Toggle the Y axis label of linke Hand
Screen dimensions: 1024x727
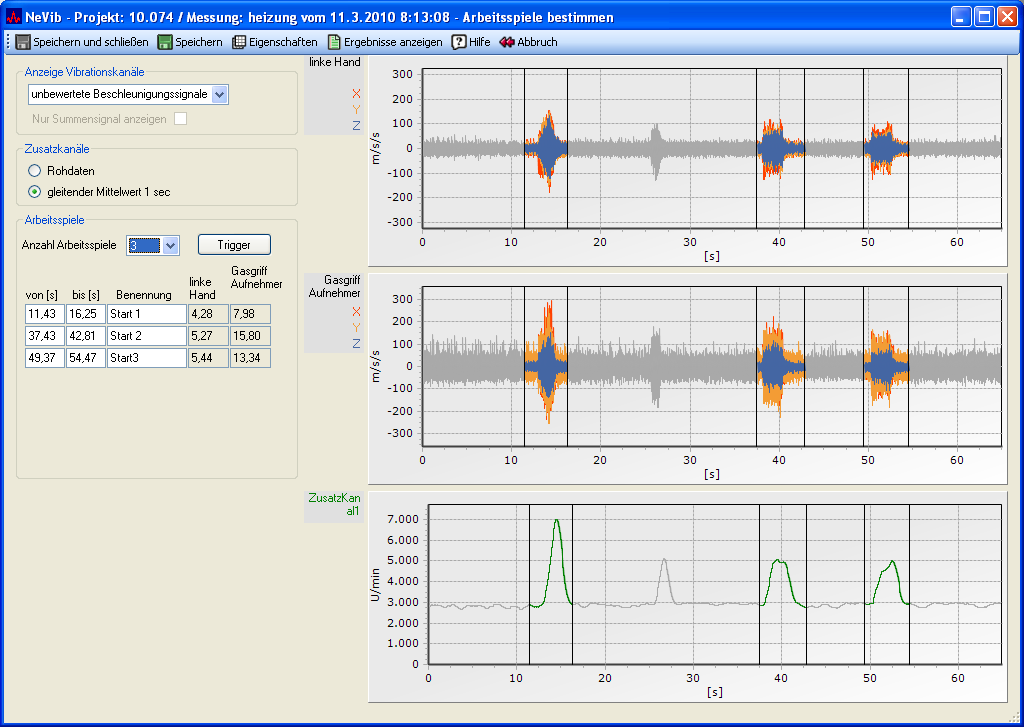click(356, 110)
